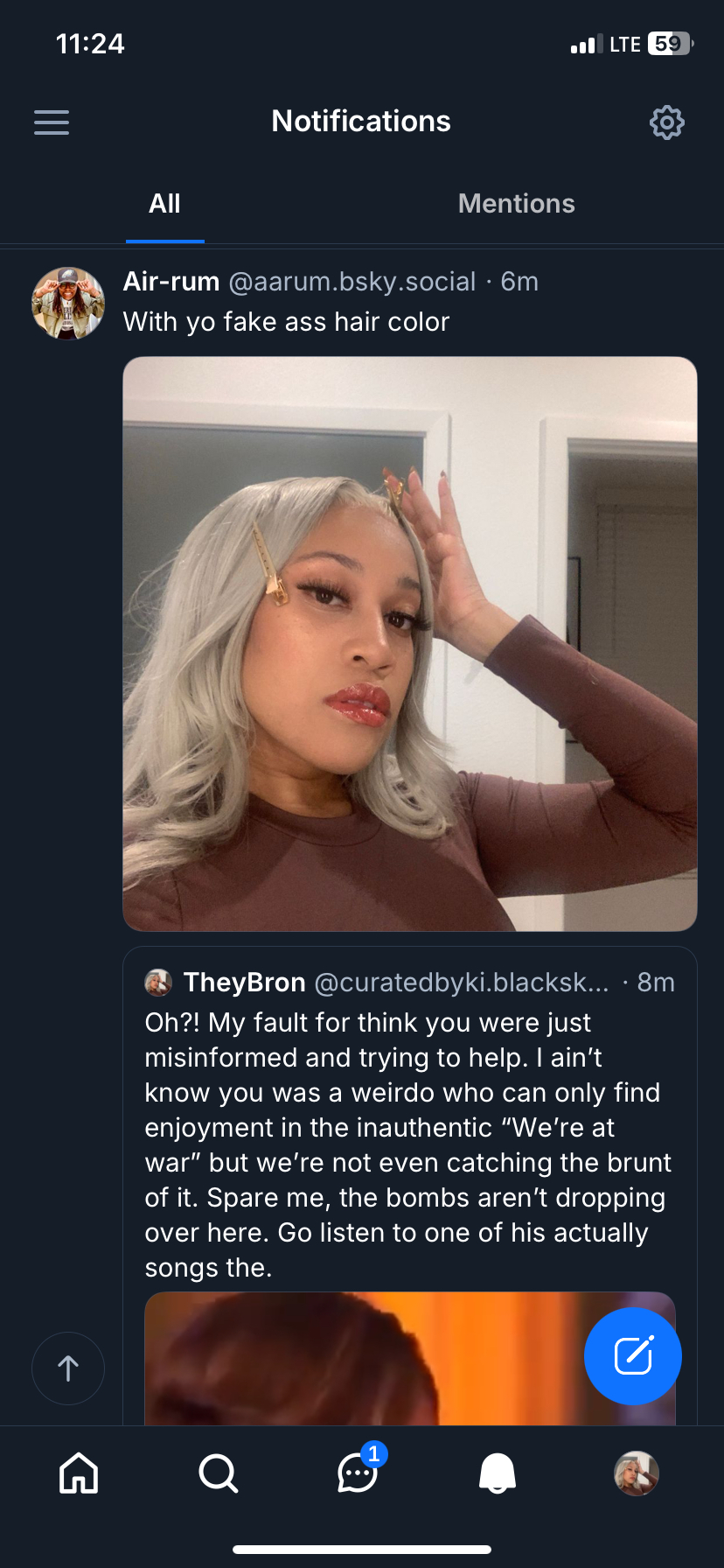Switch to the Mentions tab

pos(516,204)
